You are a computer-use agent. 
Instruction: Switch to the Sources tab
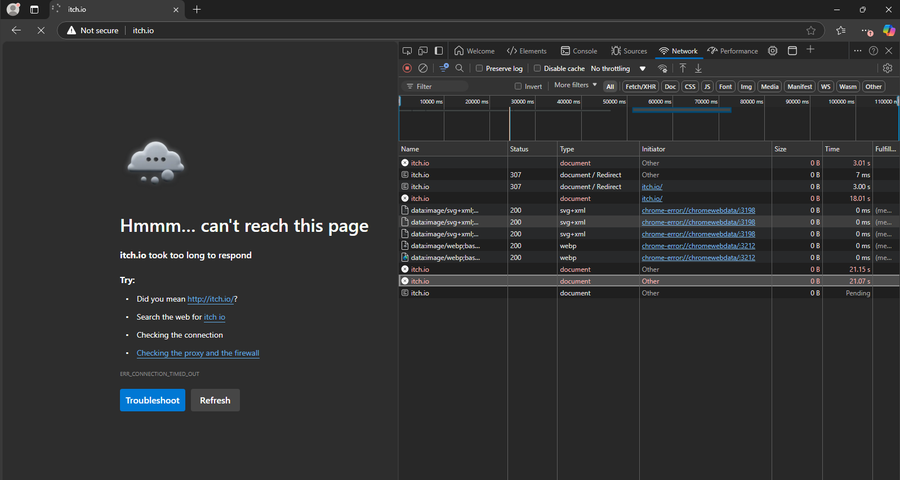point(629,51)
